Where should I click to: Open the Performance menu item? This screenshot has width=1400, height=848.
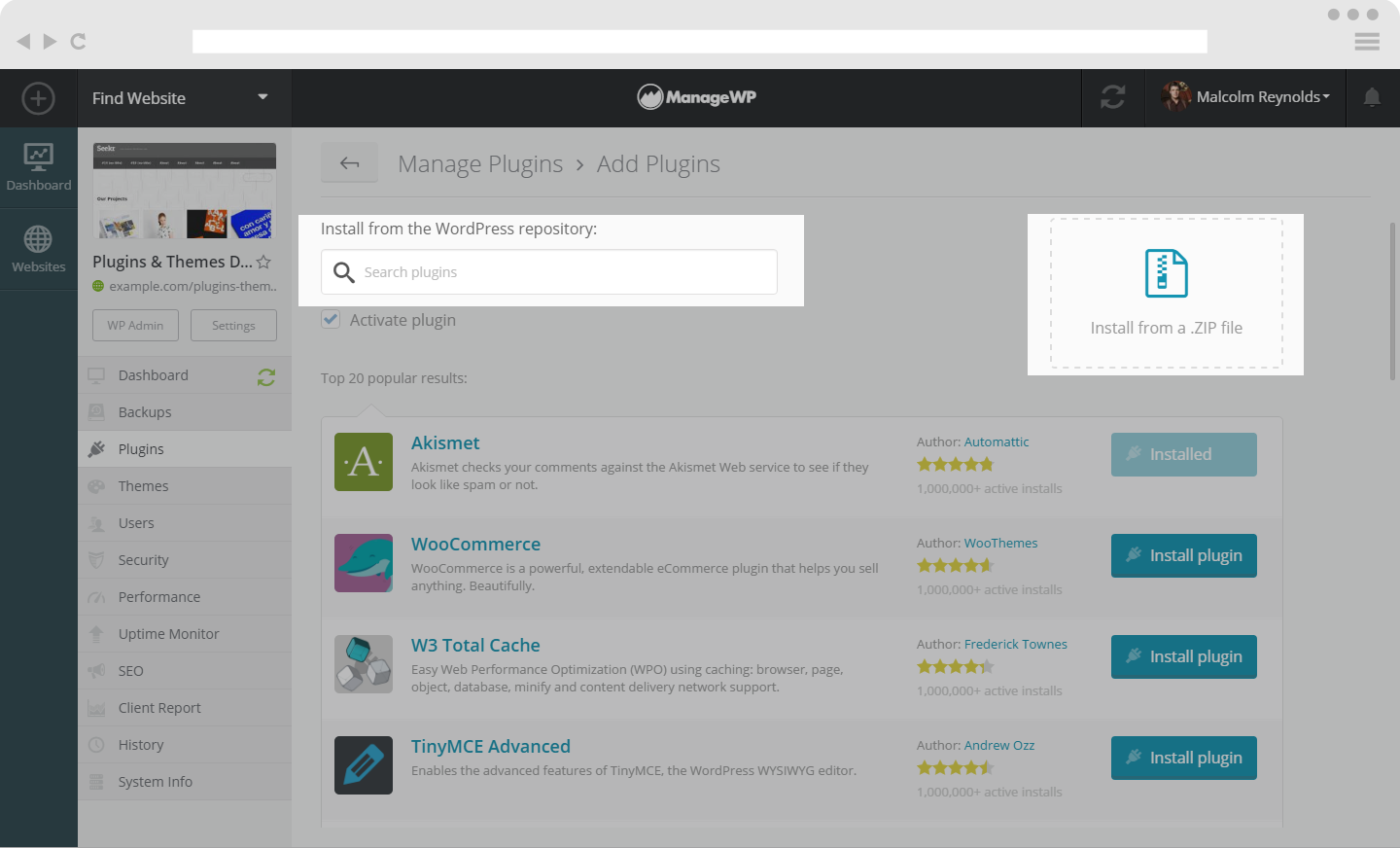(x=185, y=597)
